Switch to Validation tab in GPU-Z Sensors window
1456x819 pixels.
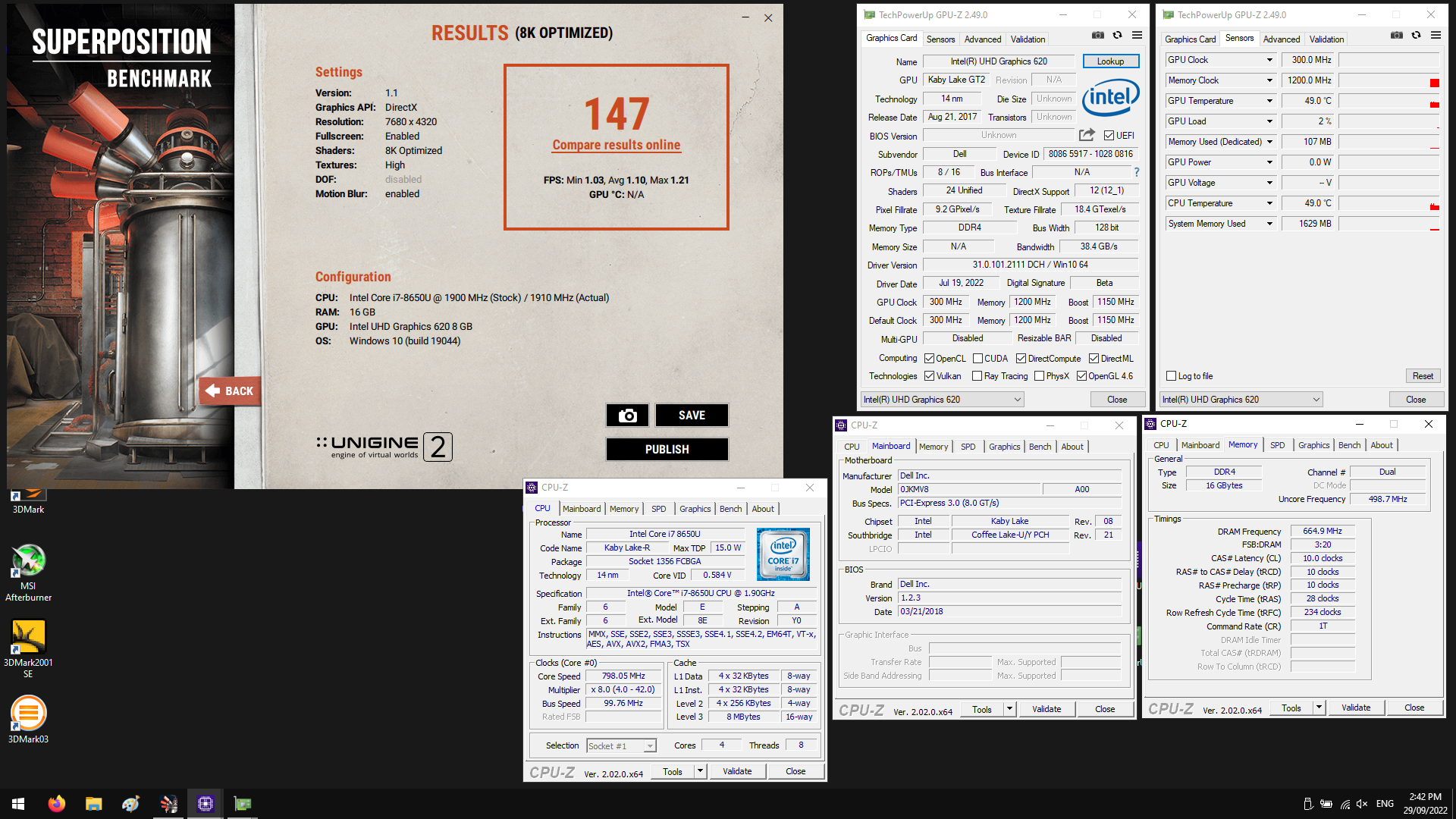tap(1326, 39)
